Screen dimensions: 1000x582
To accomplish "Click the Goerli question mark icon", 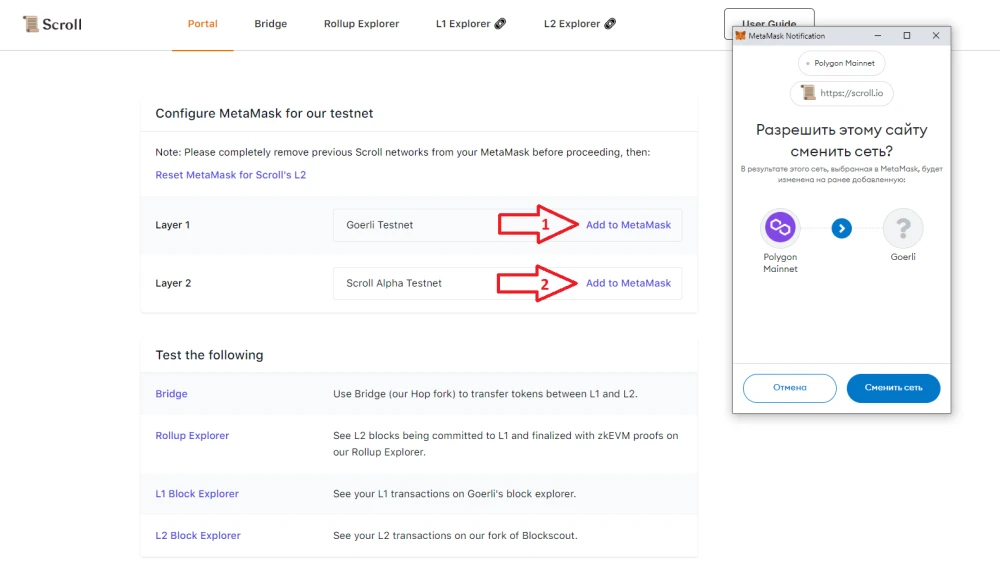I will click(x=903, y=228).
